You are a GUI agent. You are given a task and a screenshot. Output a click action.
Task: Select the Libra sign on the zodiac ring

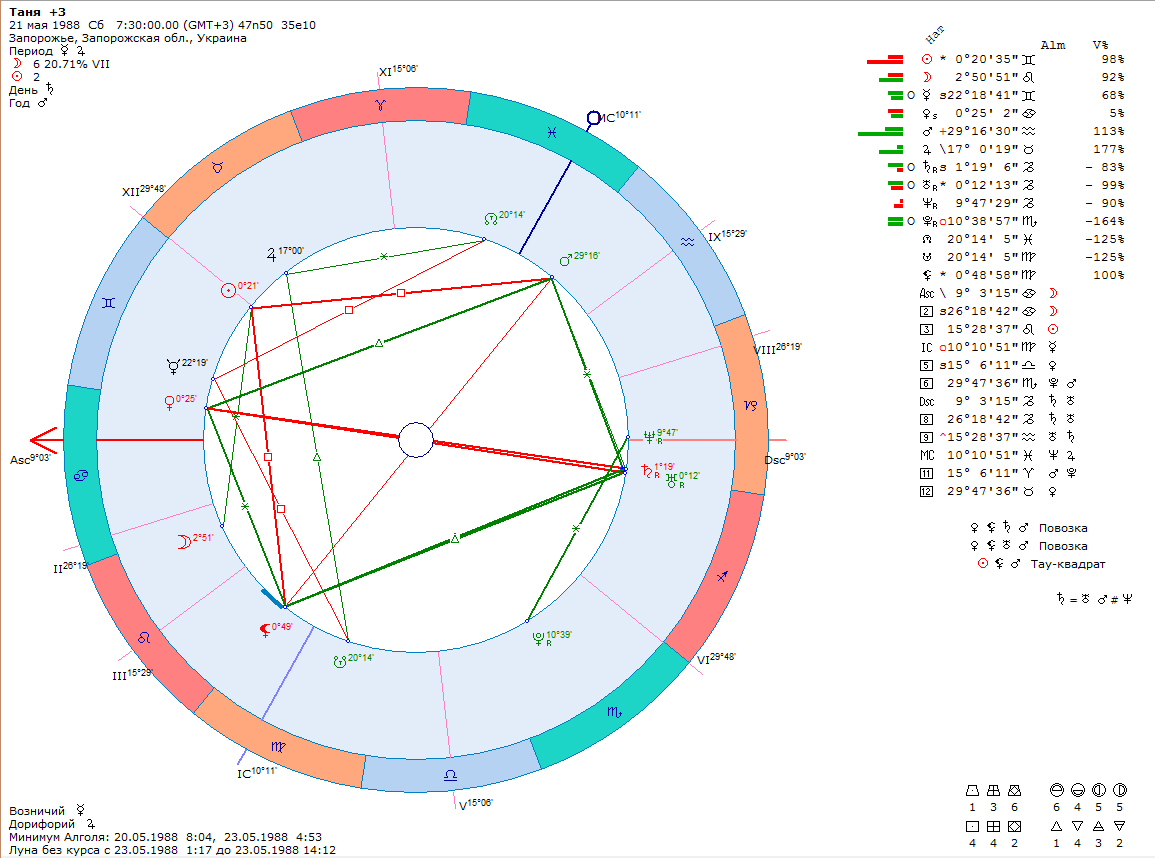[x=450, y=775]
